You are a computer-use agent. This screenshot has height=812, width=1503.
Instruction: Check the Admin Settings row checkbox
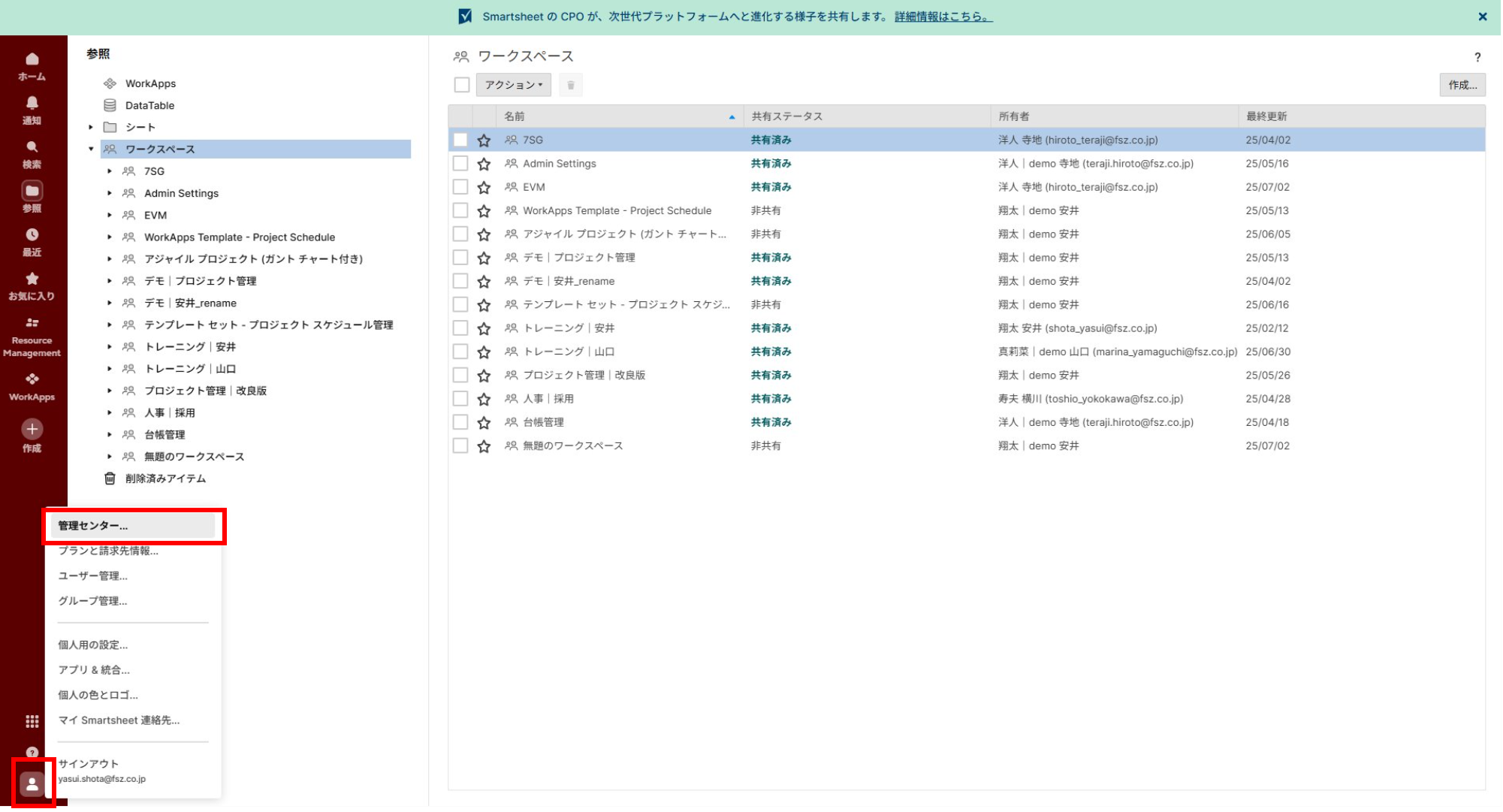460,163
